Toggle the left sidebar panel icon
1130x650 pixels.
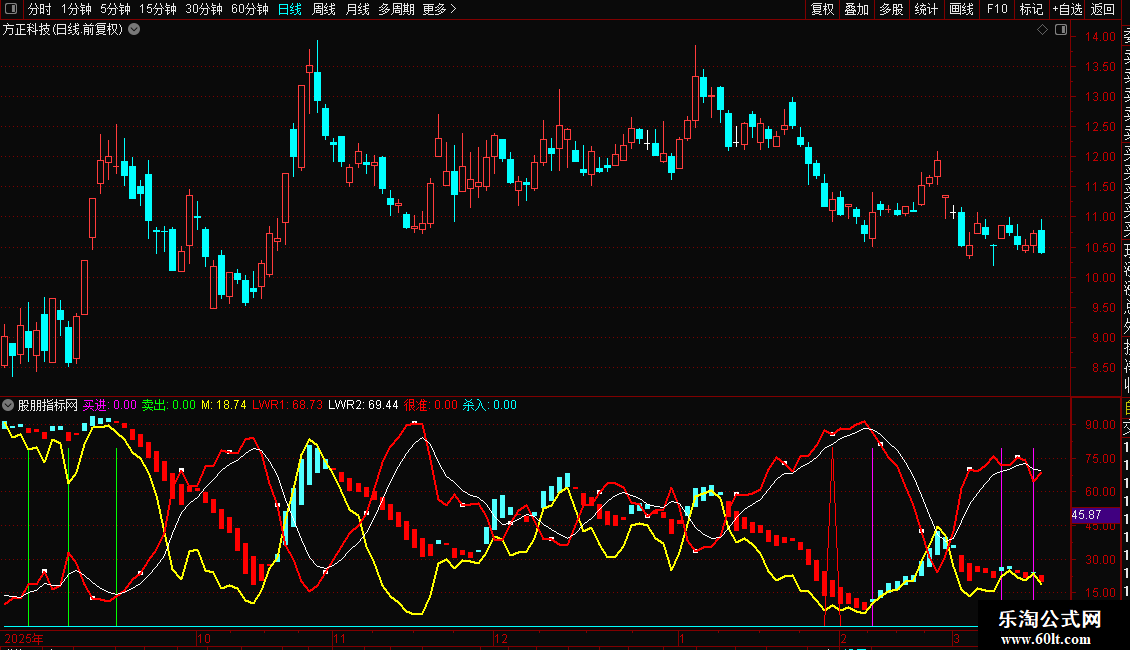pos(11,9)
